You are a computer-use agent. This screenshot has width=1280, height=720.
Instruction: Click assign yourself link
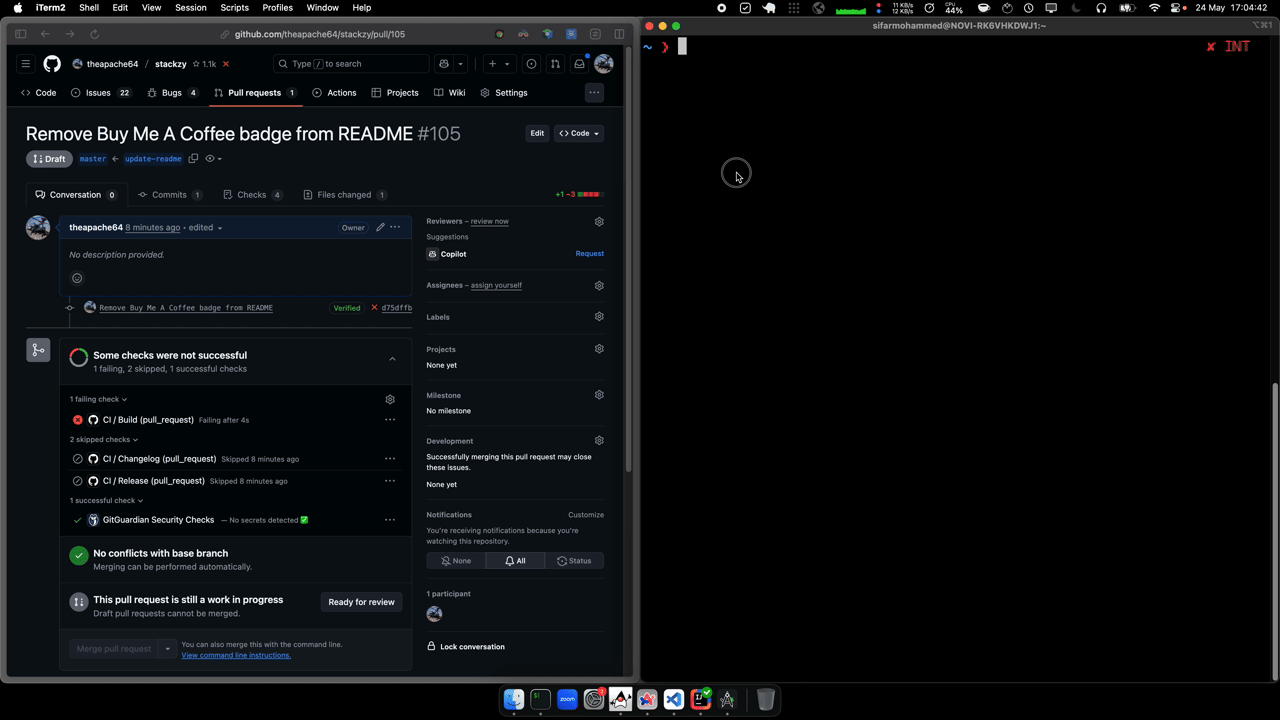(496, 285)
